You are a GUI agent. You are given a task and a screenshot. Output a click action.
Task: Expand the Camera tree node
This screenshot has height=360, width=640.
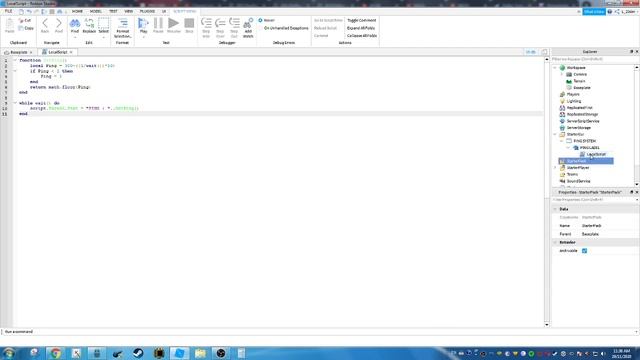click(x=562, y=74)
